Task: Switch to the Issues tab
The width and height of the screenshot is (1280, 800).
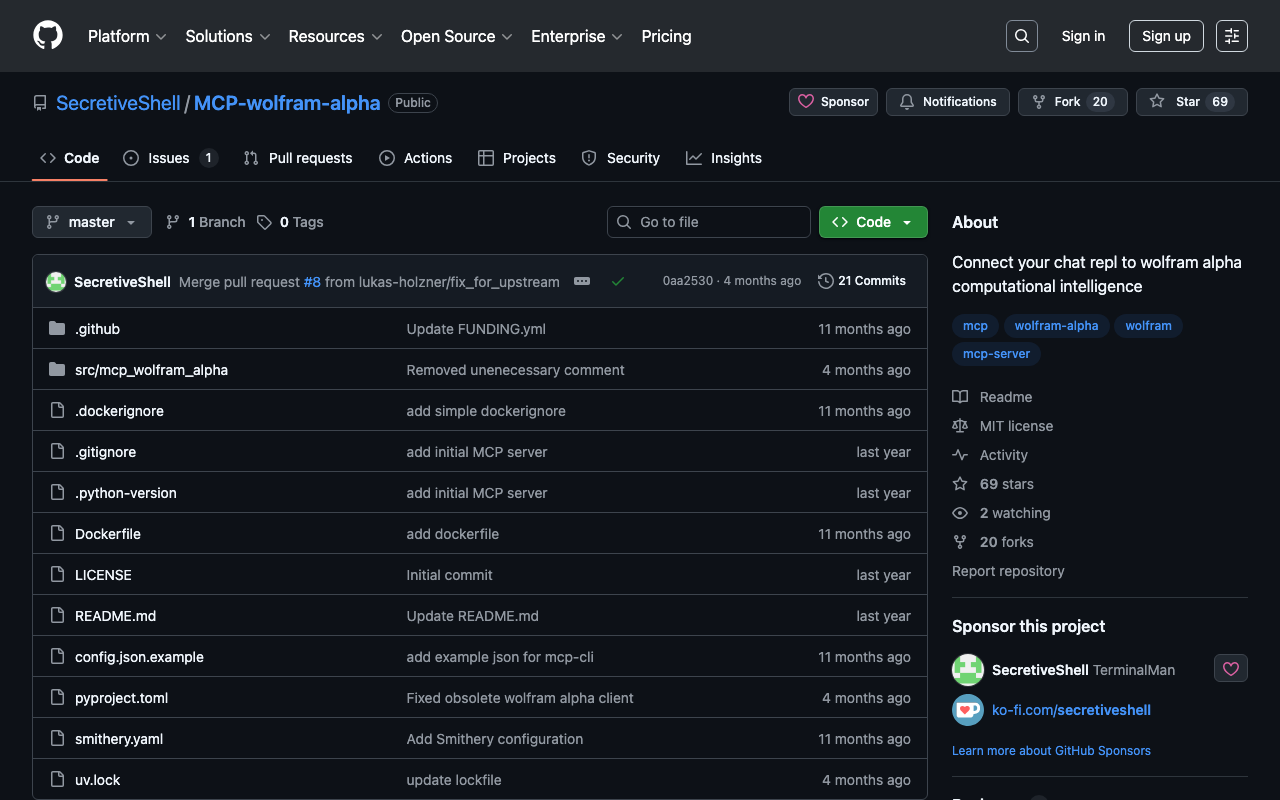Action: (169, 158)
